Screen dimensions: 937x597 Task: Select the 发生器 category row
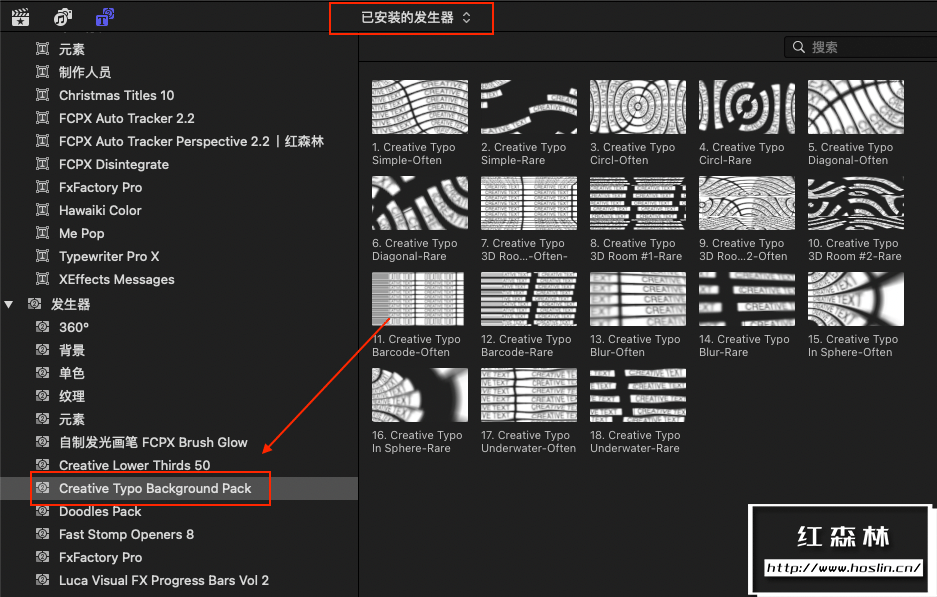(x=179, y=304)
